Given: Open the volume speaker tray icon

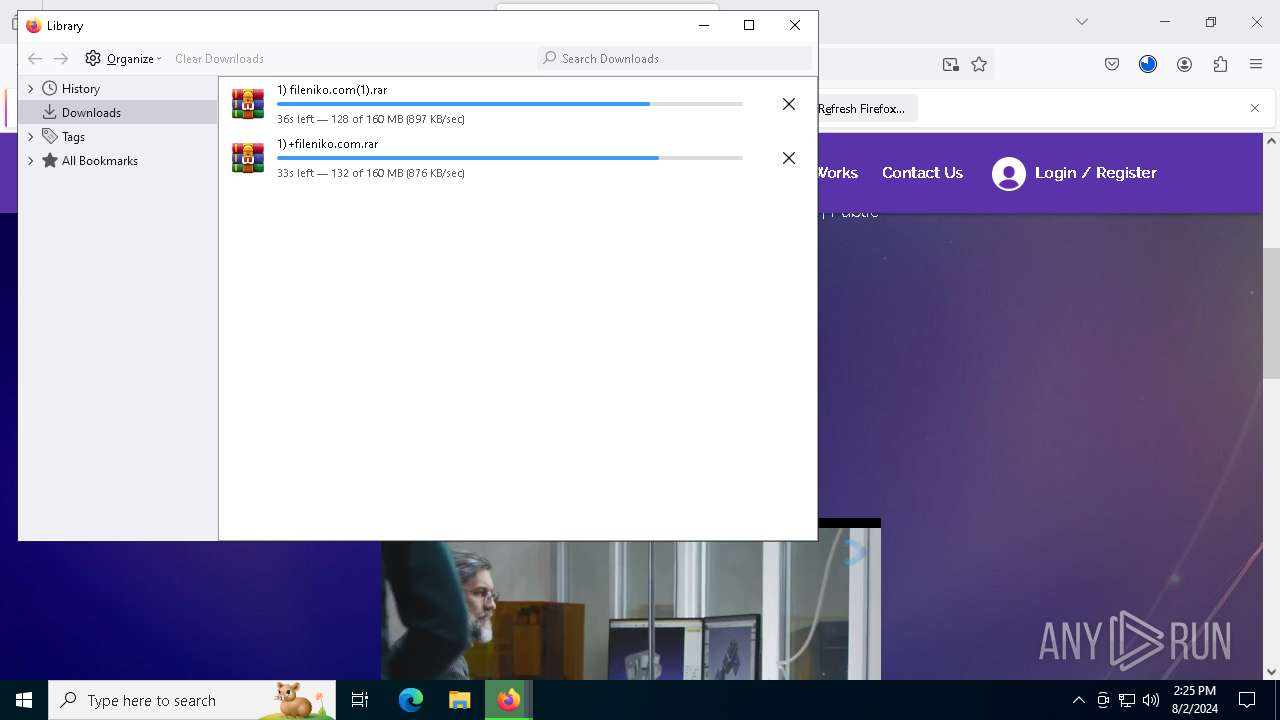Looking at the screenshot, I should (1151, 700).
